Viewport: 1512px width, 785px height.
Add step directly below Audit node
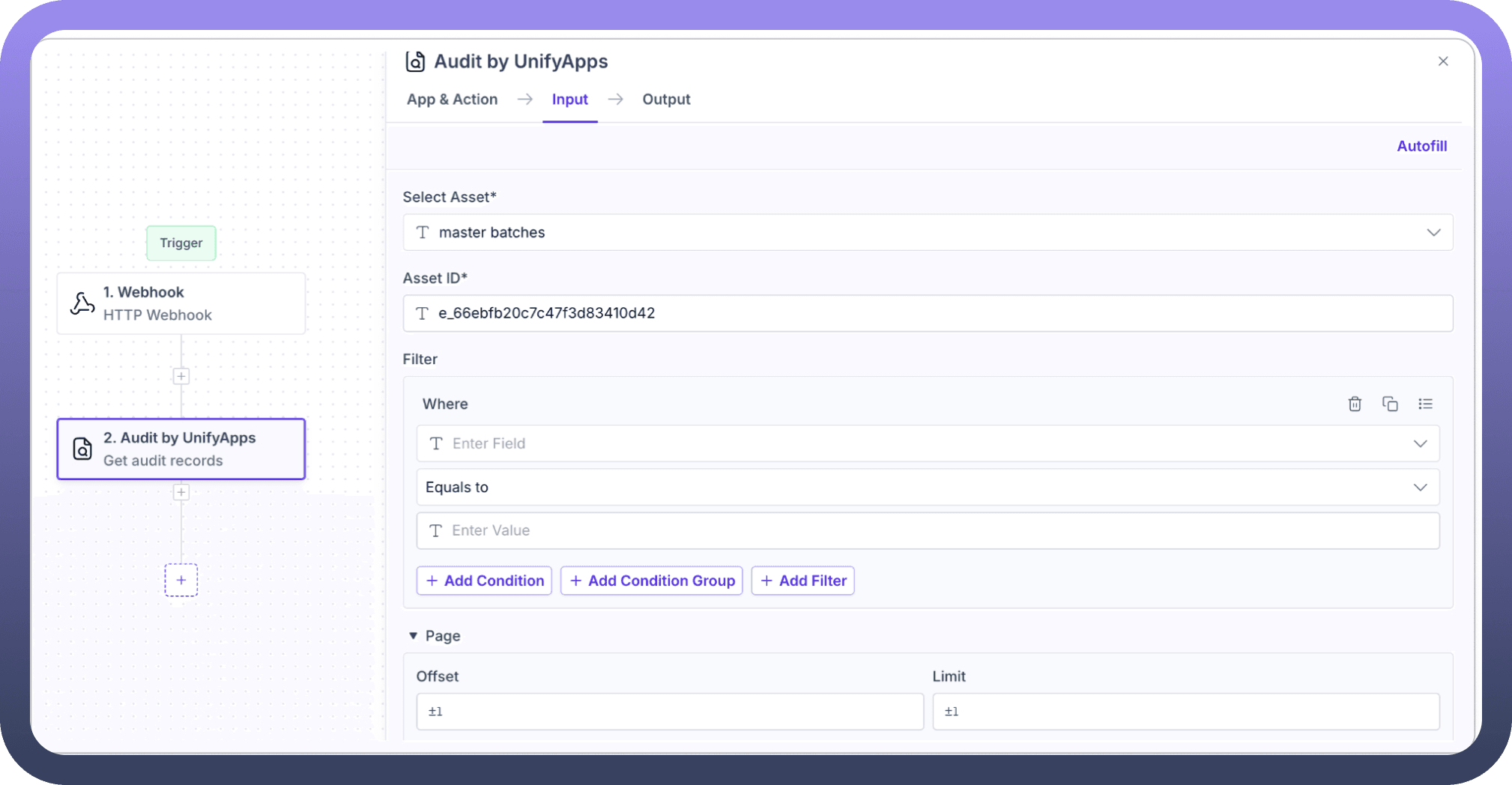pyautogui.click(x=181, y=492)
